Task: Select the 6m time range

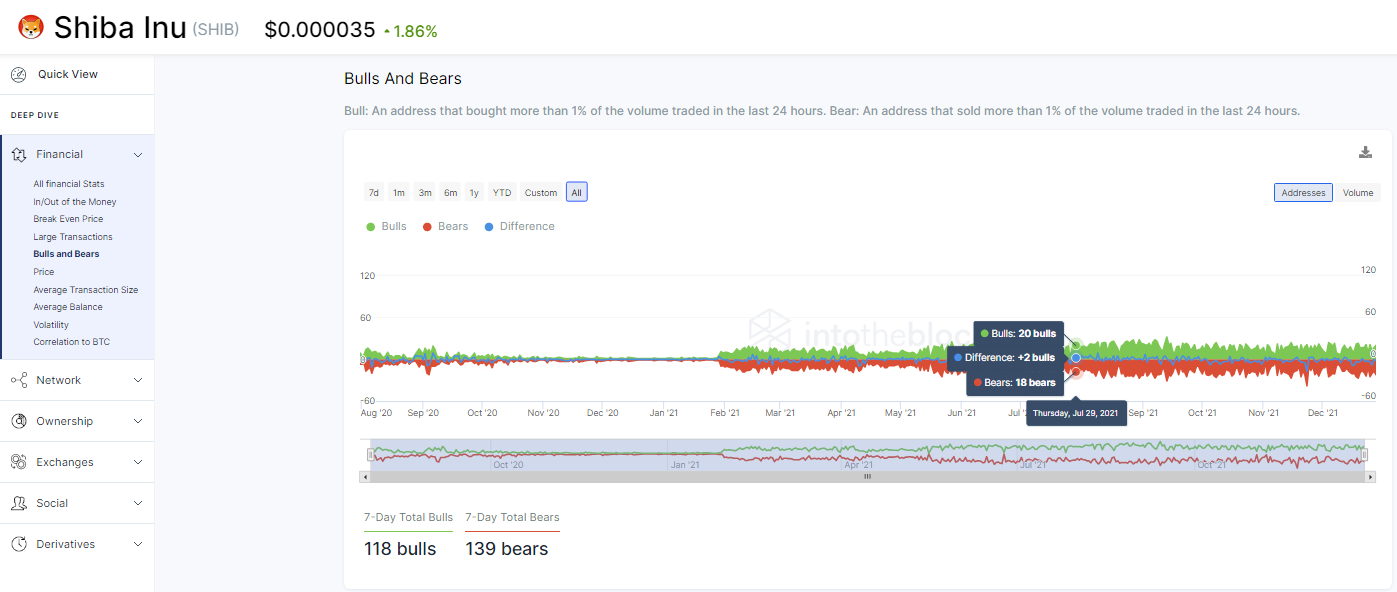Action: (x=451, y=192)
